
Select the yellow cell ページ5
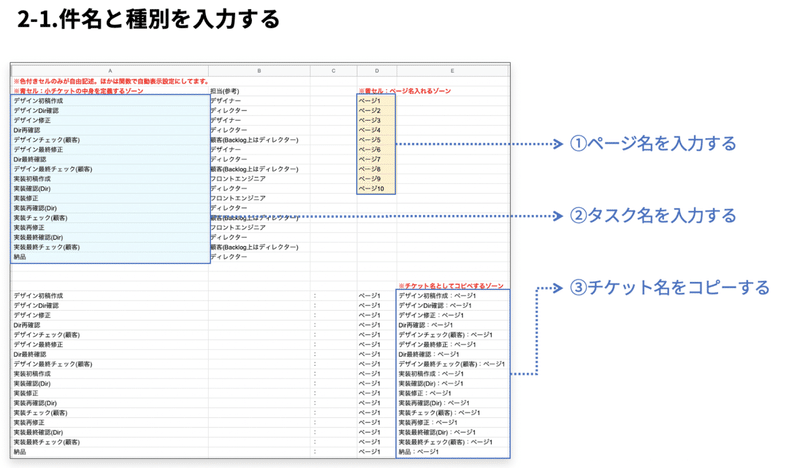pos(376,140)
